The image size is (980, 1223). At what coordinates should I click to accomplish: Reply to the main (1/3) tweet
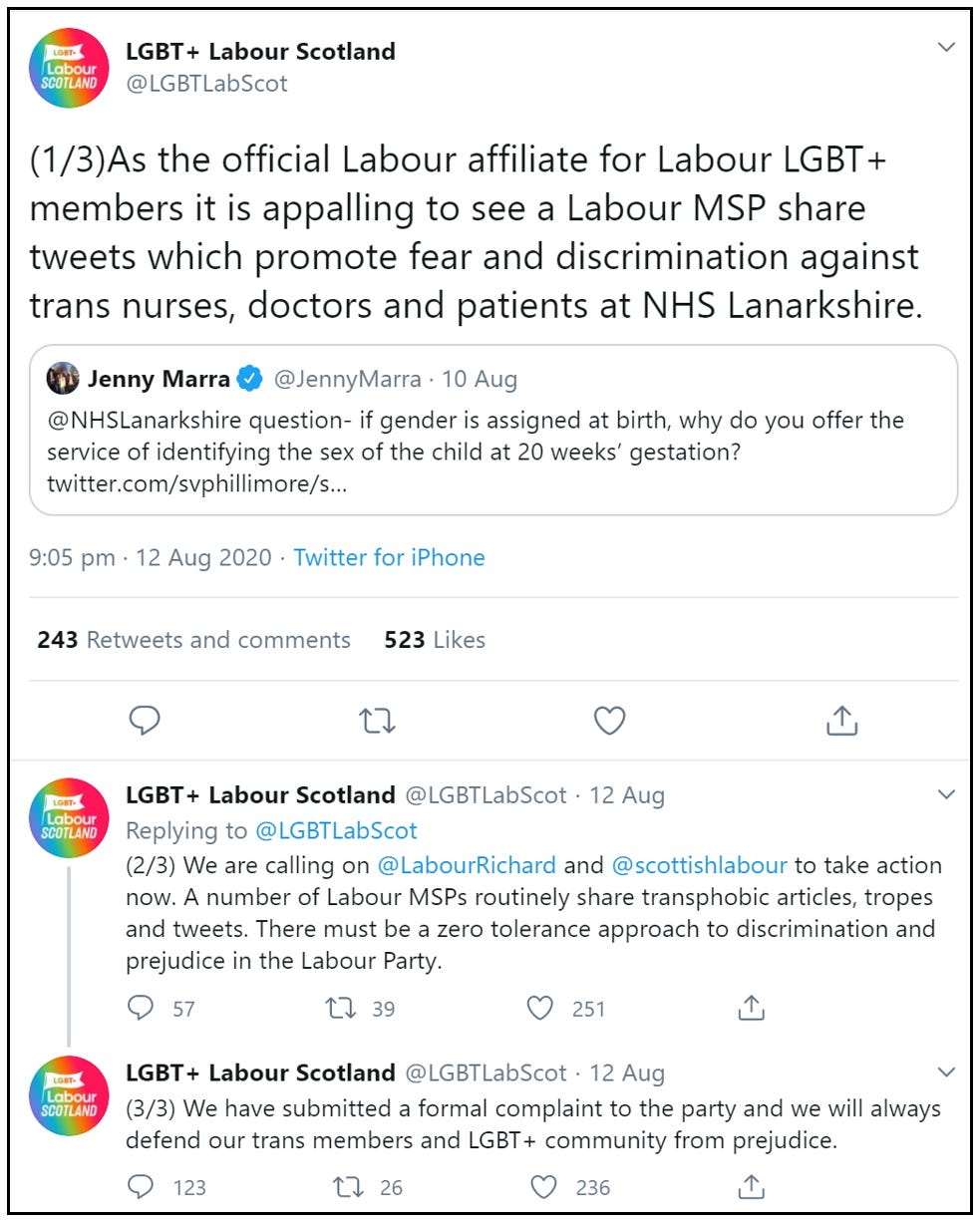(146, 720)
